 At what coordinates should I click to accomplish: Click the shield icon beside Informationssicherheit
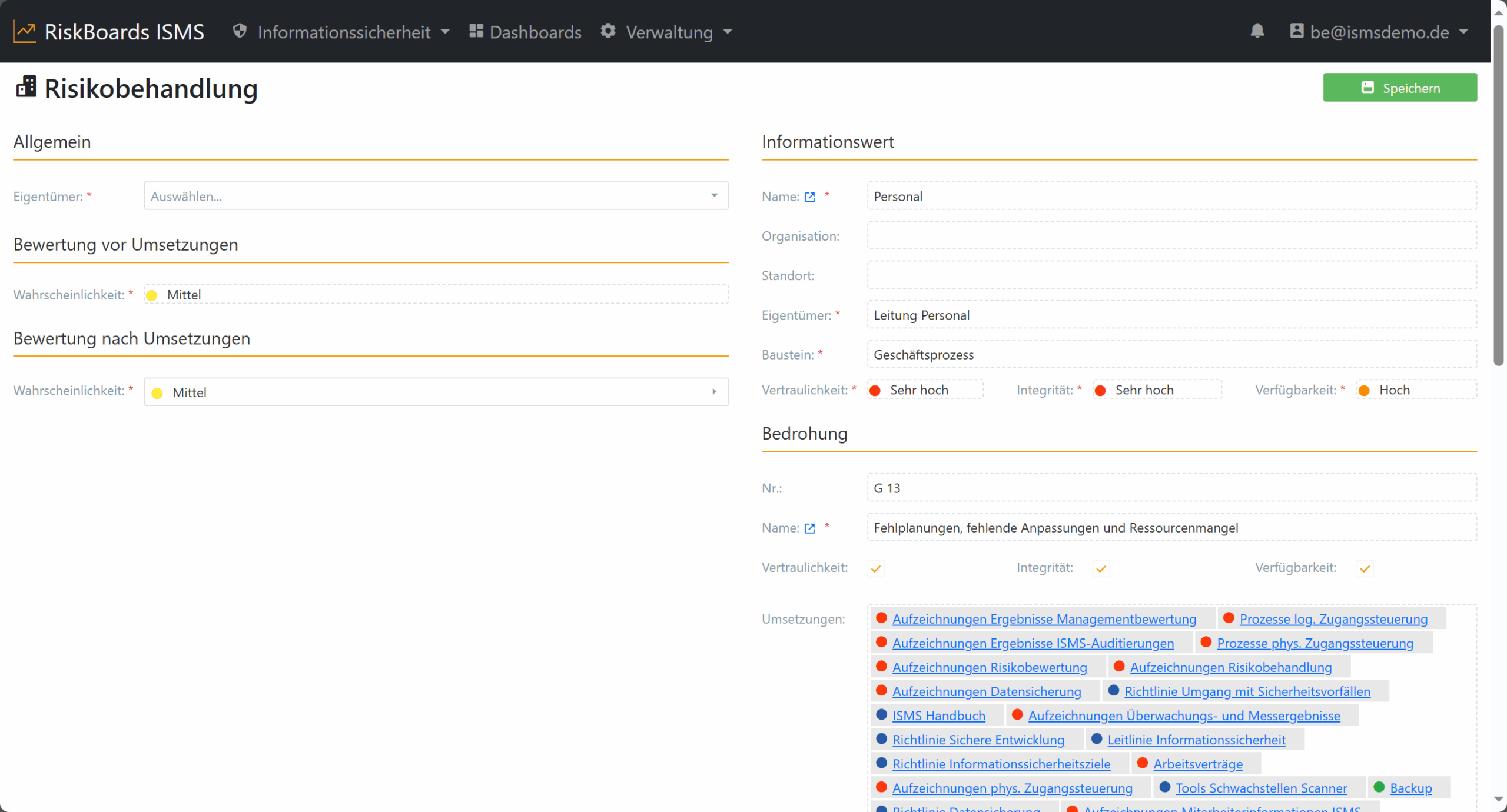coord(240,31)
